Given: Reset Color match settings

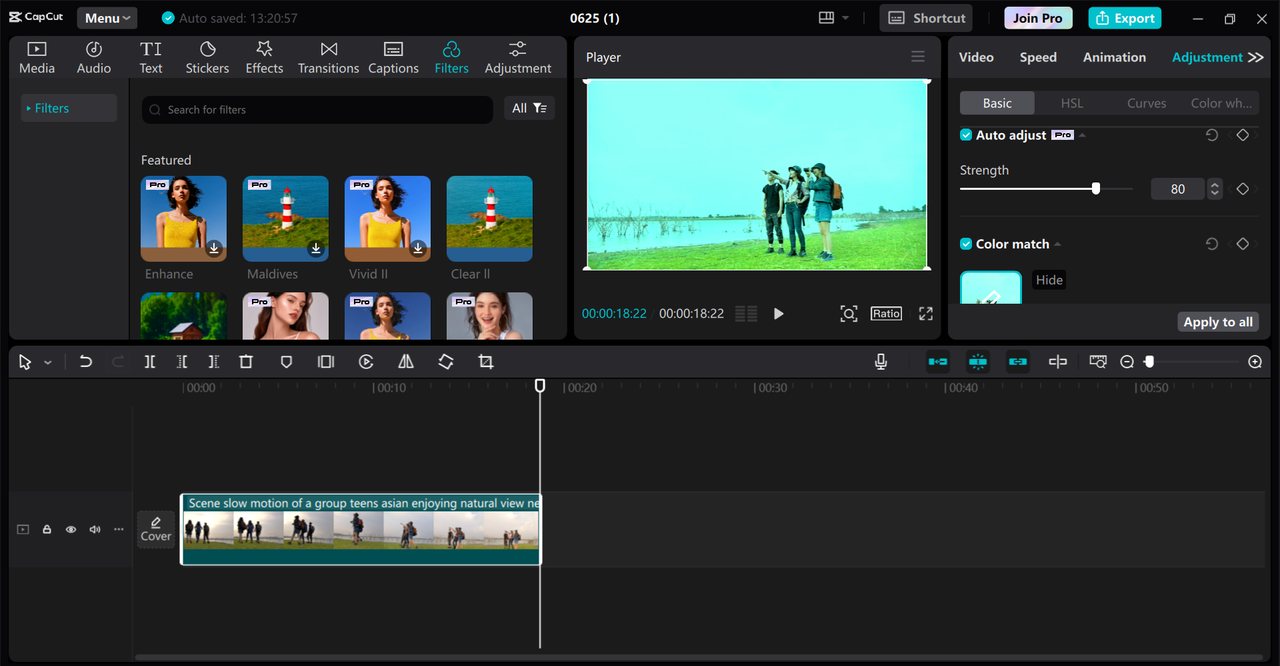Looking at the screenshot, I should [x=1212, y=244].
